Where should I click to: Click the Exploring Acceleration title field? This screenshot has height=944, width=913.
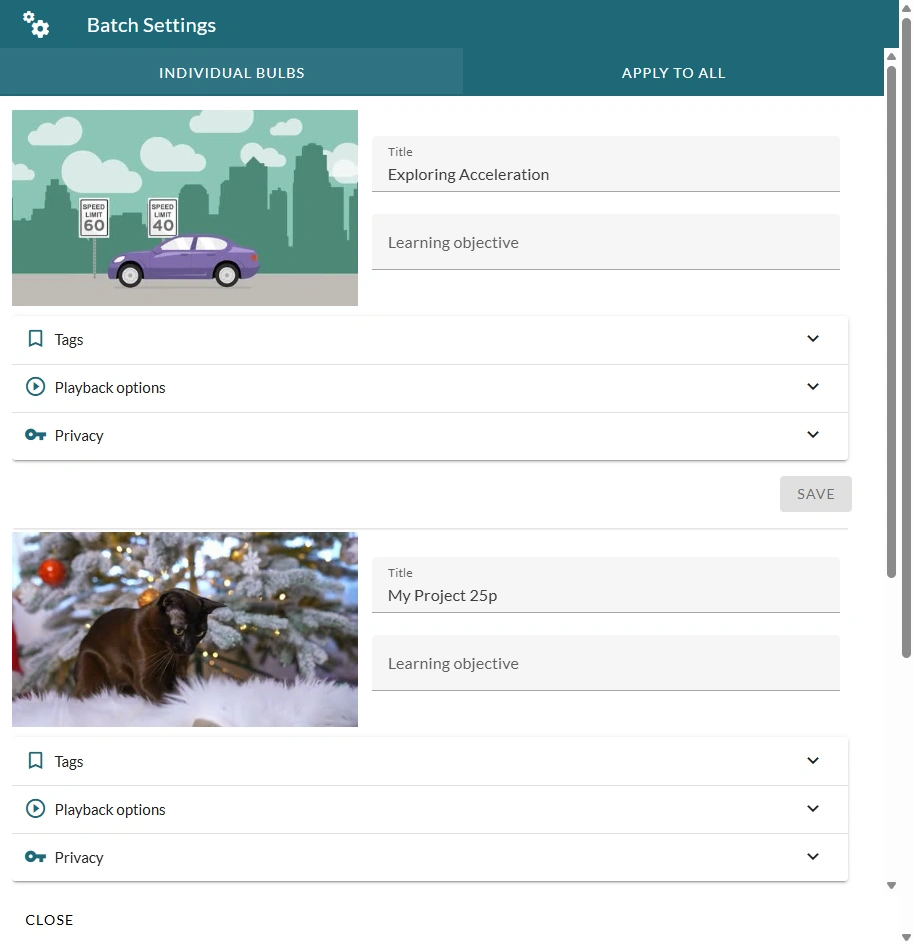605,164
